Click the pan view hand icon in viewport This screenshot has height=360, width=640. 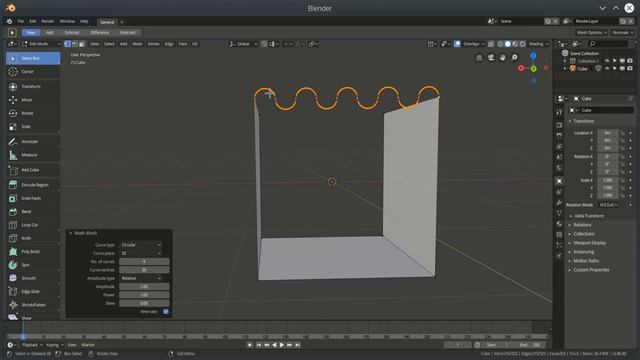(x=502, y=58)
